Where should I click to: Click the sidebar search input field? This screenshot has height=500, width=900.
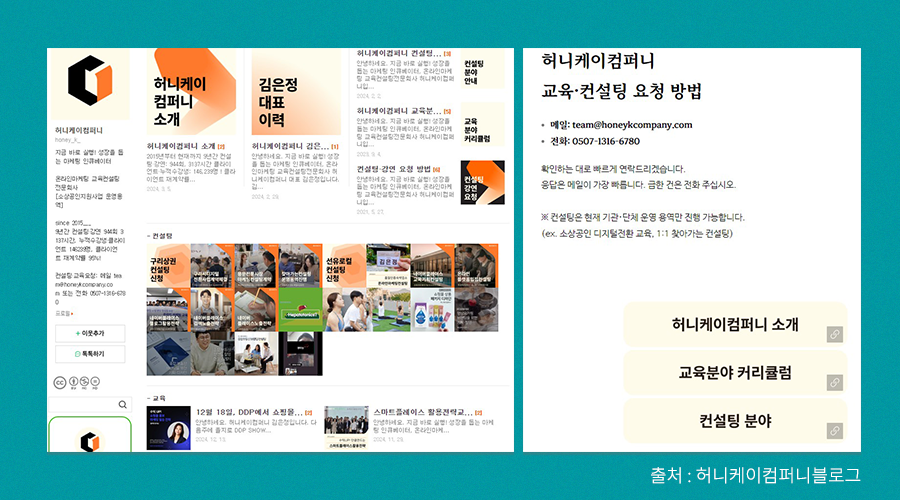[85, 404]
